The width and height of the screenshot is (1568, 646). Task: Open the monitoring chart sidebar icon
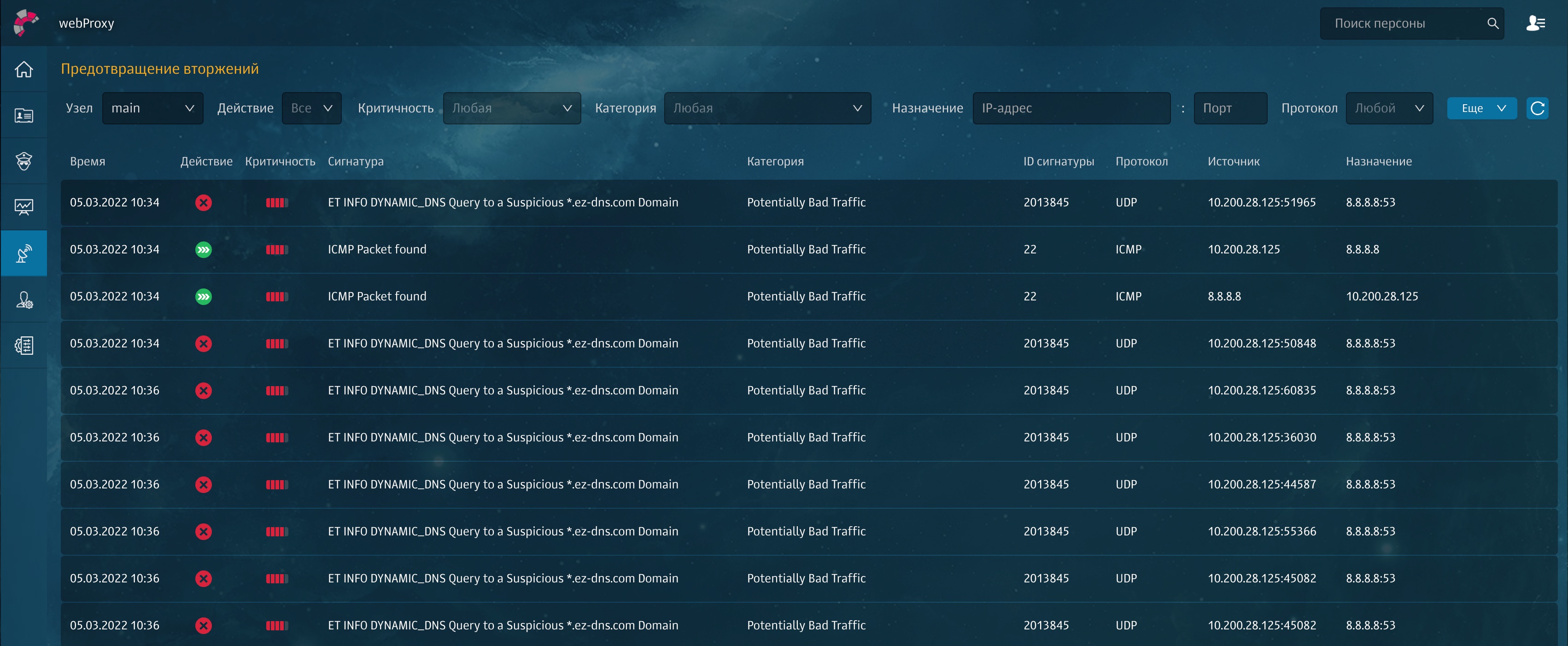pos(24,207)
